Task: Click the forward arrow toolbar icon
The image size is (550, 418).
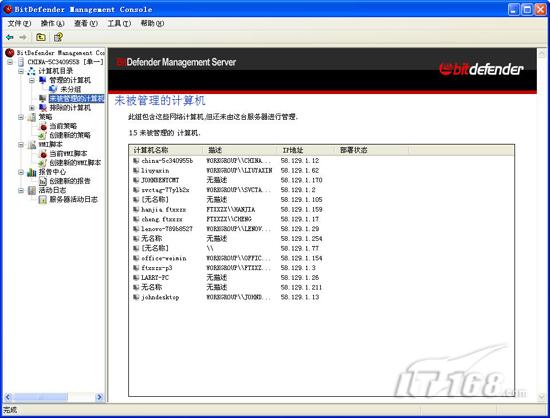Action: tap(23, 37)
